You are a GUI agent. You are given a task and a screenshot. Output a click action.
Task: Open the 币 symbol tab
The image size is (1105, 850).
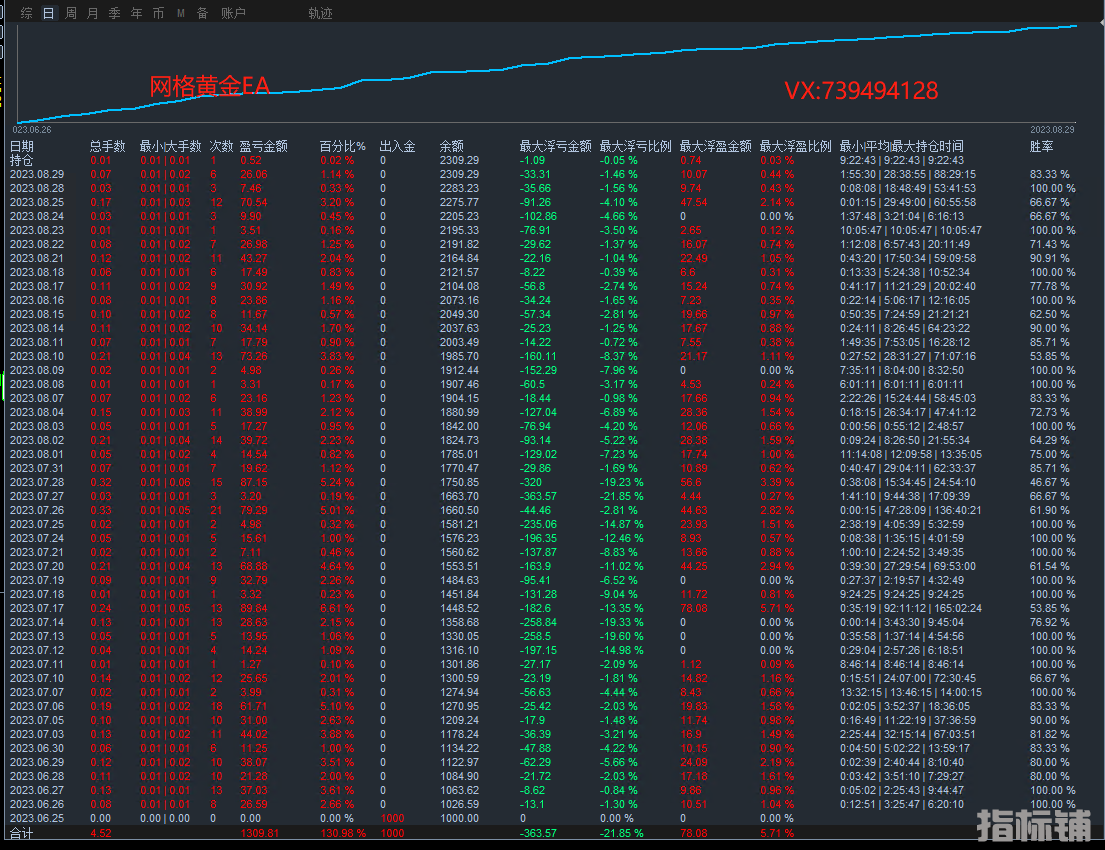(x=158, y=13)
